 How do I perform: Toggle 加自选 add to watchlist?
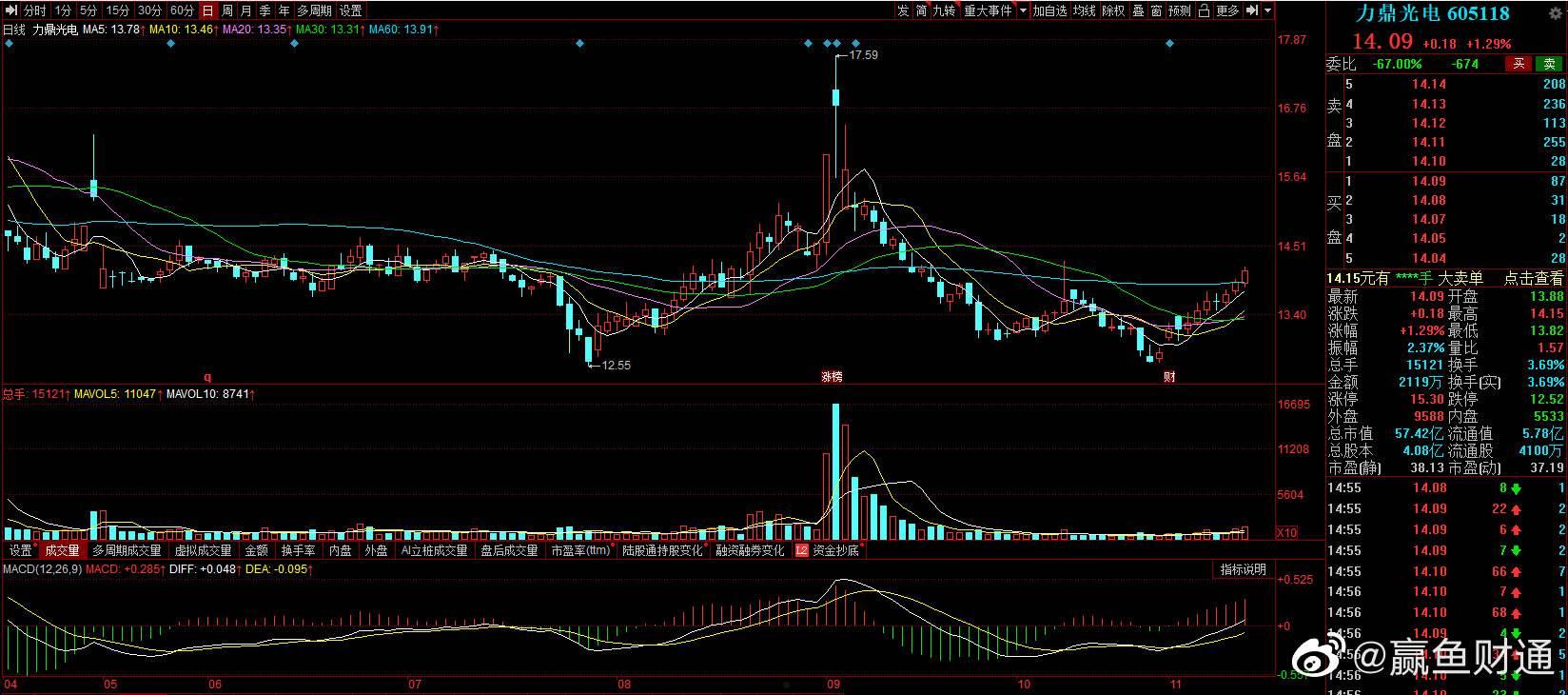[x=1050, y=10]
